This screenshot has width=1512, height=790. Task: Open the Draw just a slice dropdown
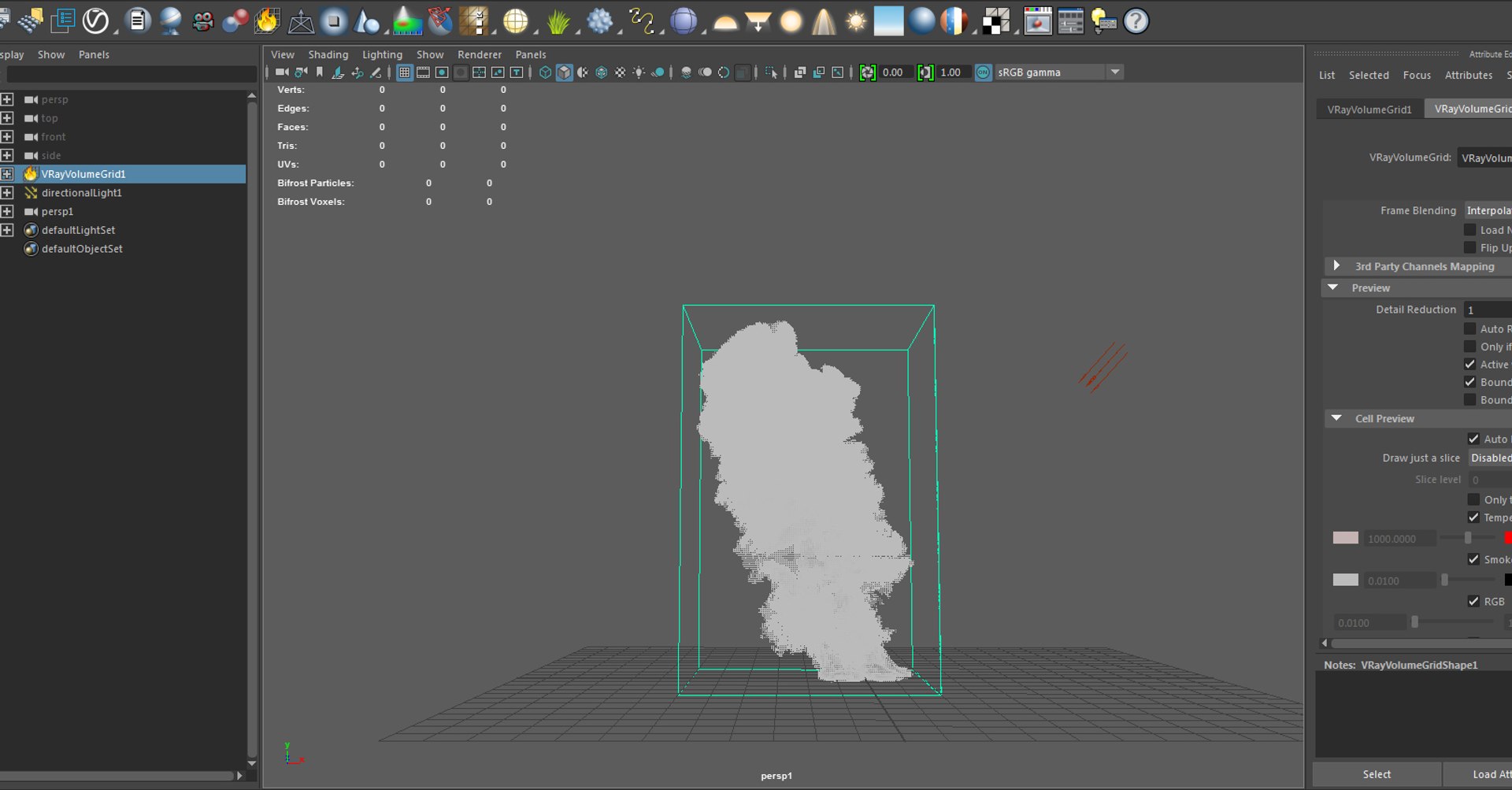pyautogui.click(x=1490, y=458)
